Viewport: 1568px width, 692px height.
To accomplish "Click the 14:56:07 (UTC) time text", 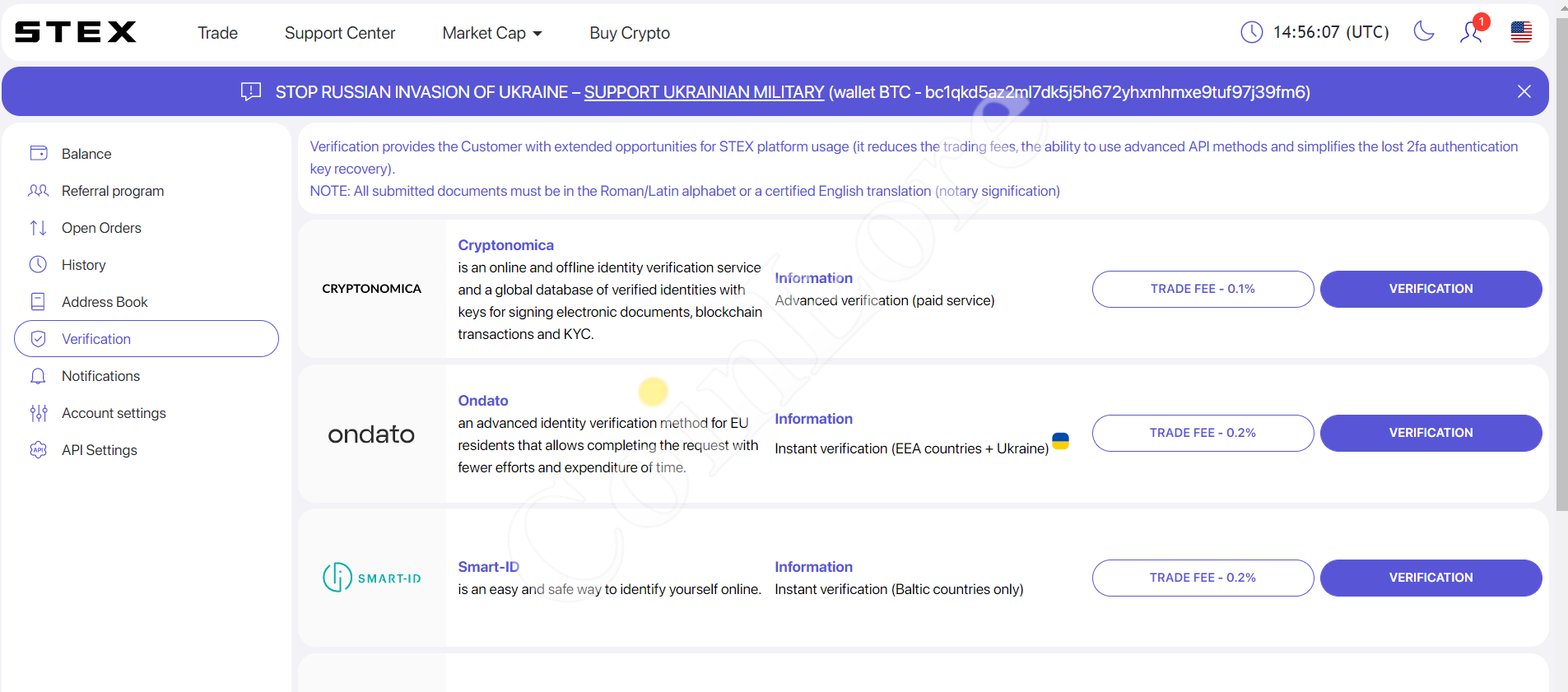I will click(1331, 32).
